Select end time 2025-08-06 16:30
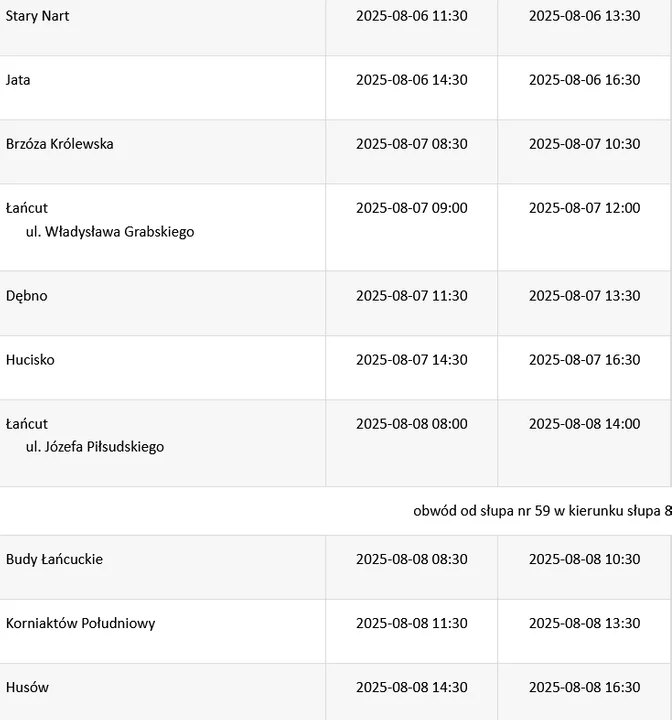 tap(584, 80)
